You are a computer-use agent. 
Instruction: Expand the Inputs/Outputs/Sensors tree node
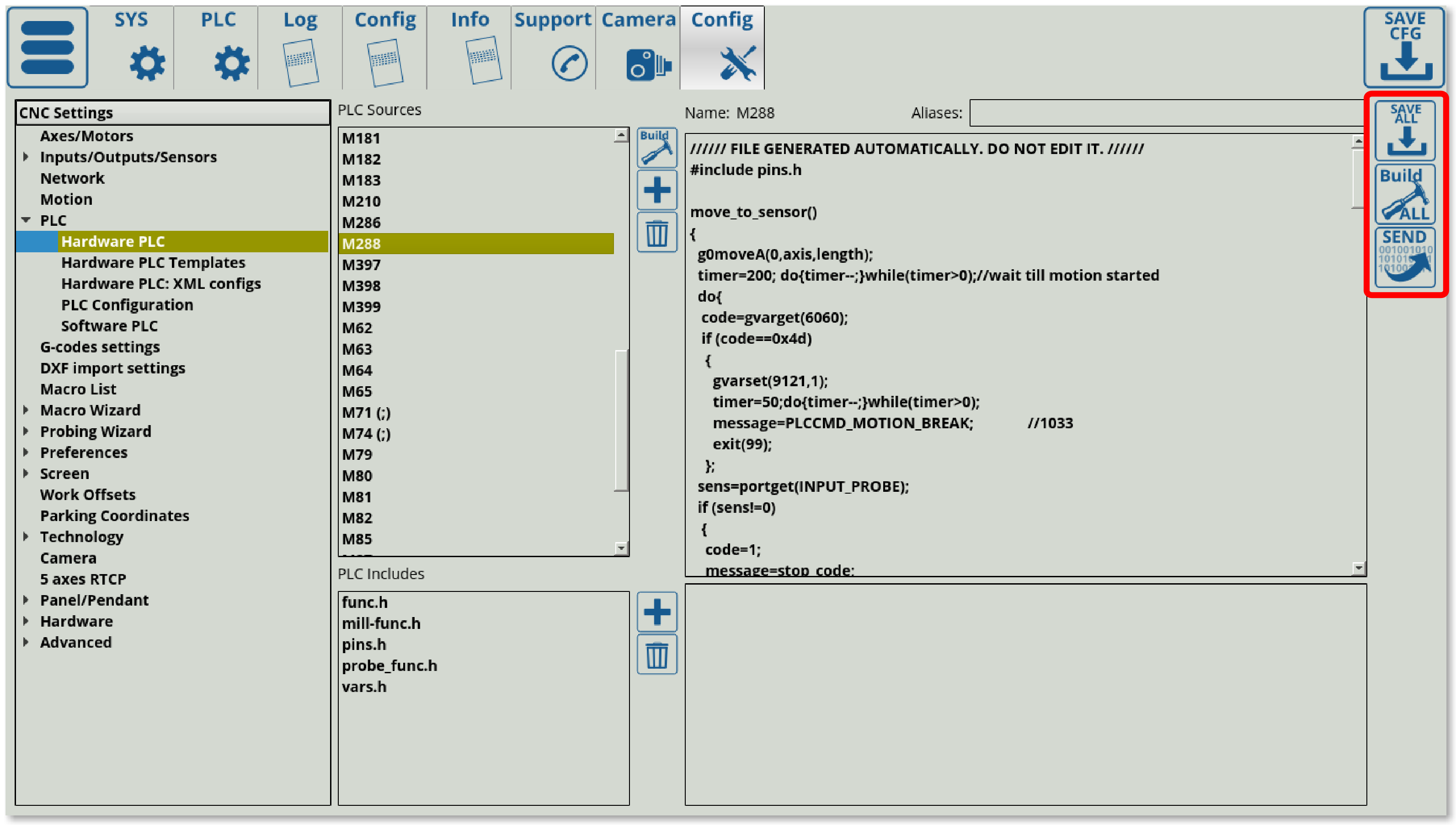pos(26,157)
